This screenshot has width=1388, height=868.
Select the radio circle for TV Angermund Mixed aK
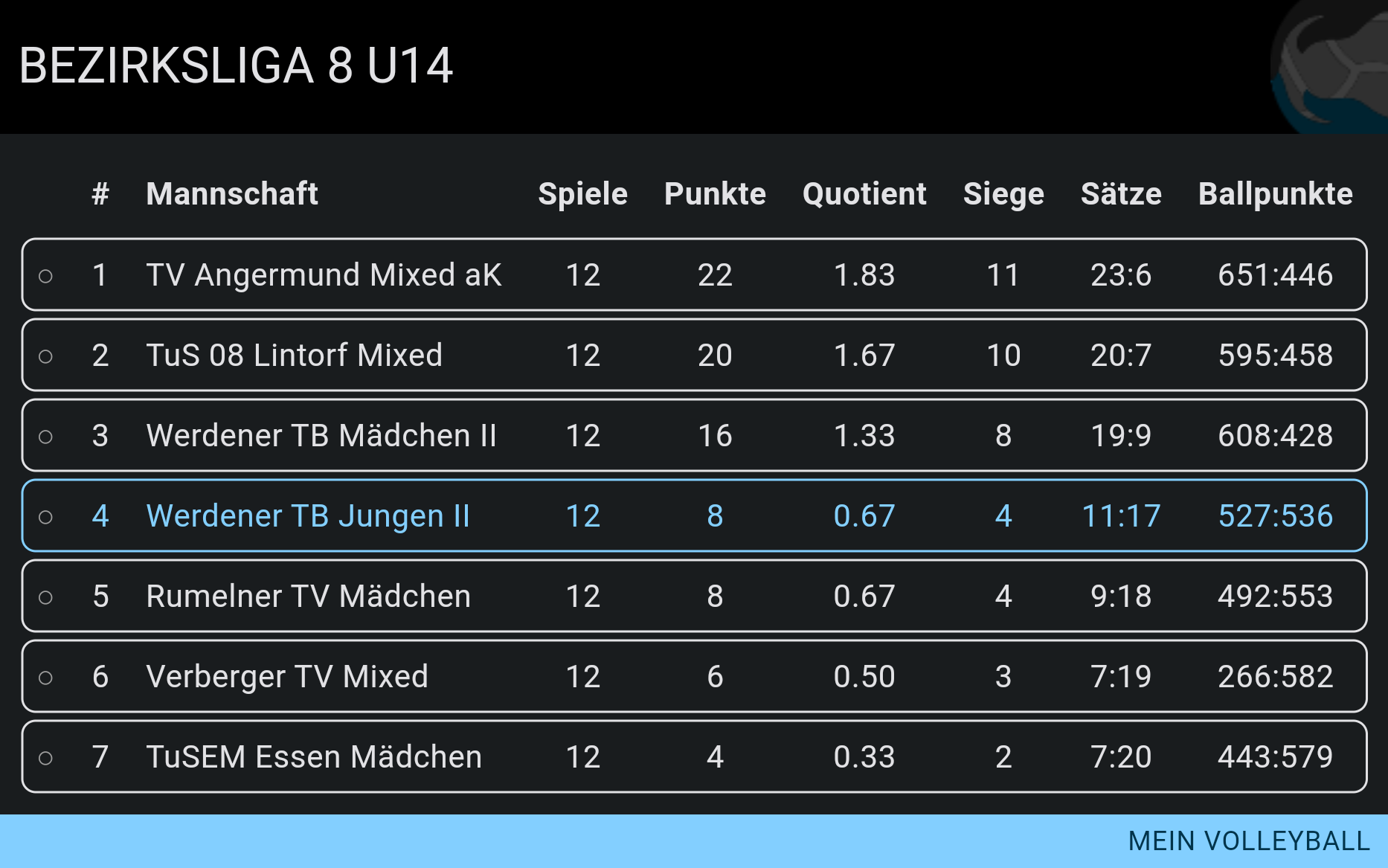click(x=45, y=276)
